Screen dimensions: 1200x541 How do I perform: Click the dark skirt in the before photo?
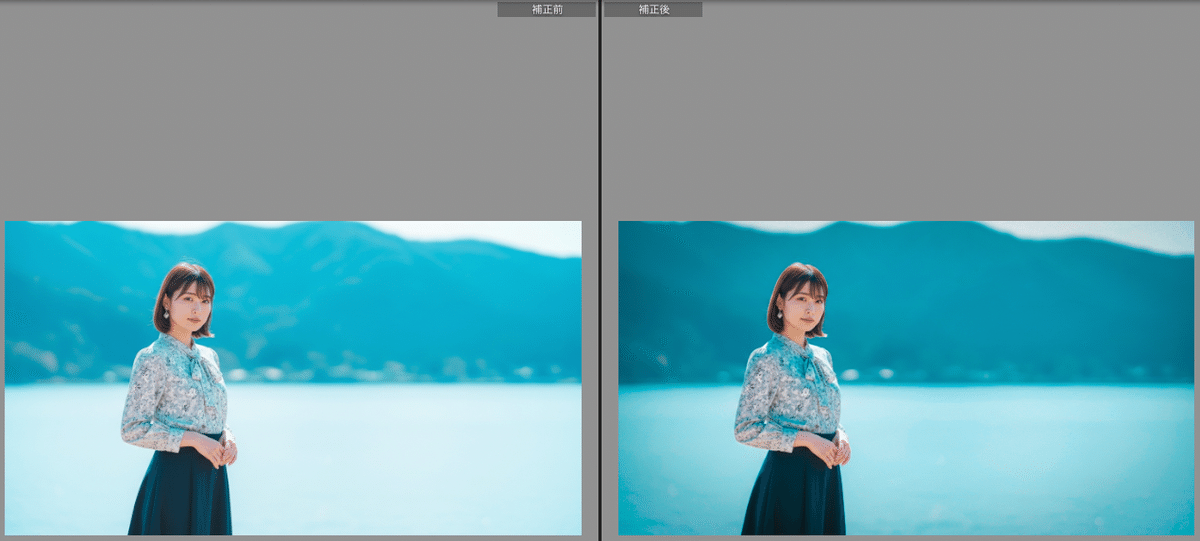(180, 495)
